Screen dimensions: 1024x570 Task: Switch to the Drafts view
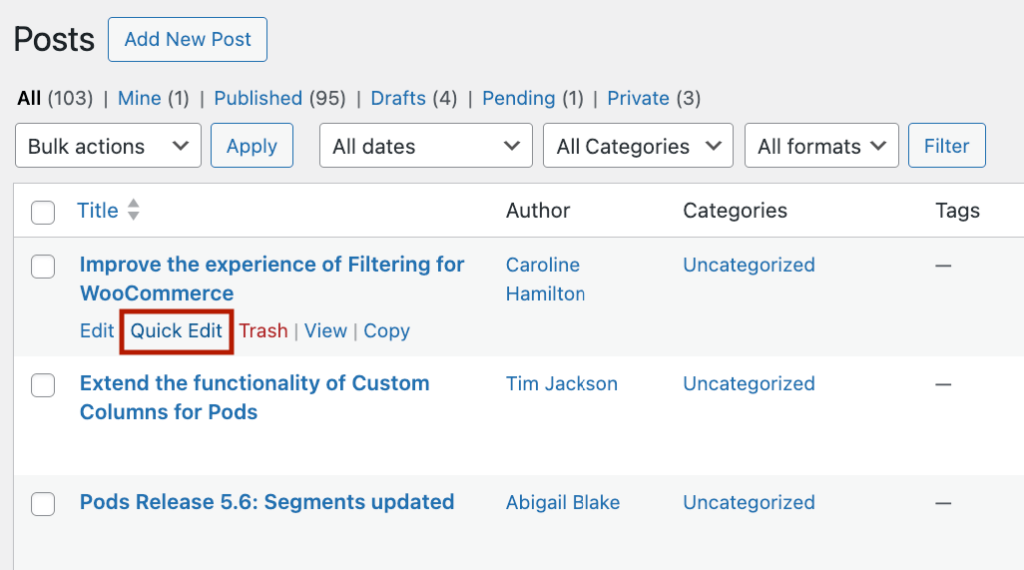point(398,98)
